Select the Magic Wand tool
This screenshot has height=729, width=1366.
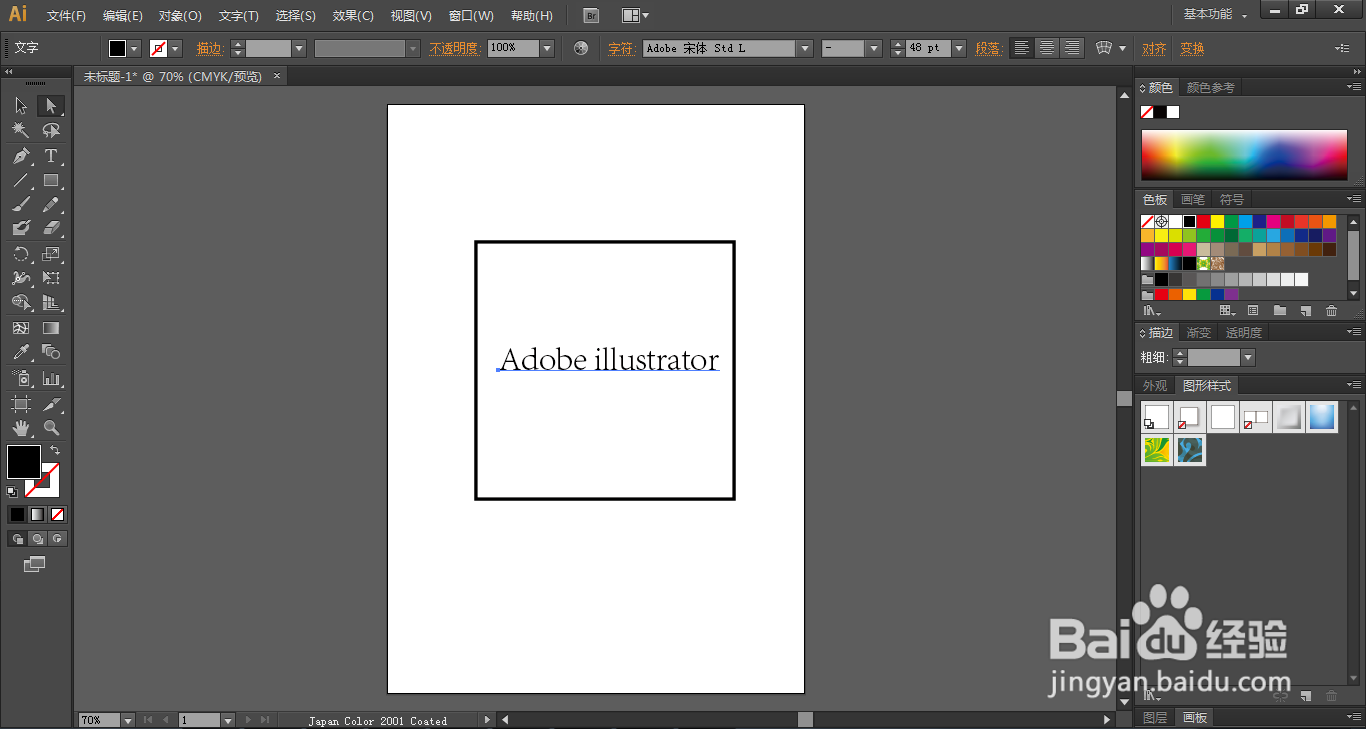[x=21, y=130]
